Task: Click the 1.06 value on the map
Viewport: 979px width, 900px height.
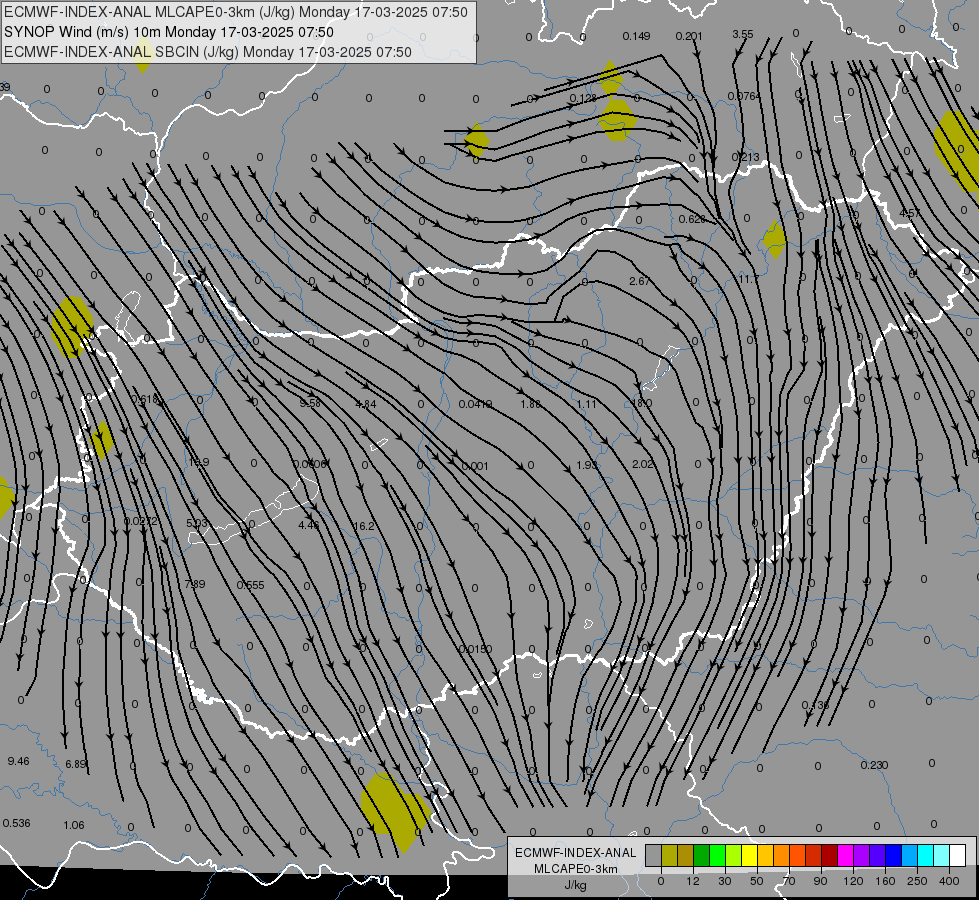Action: [74, 825]
